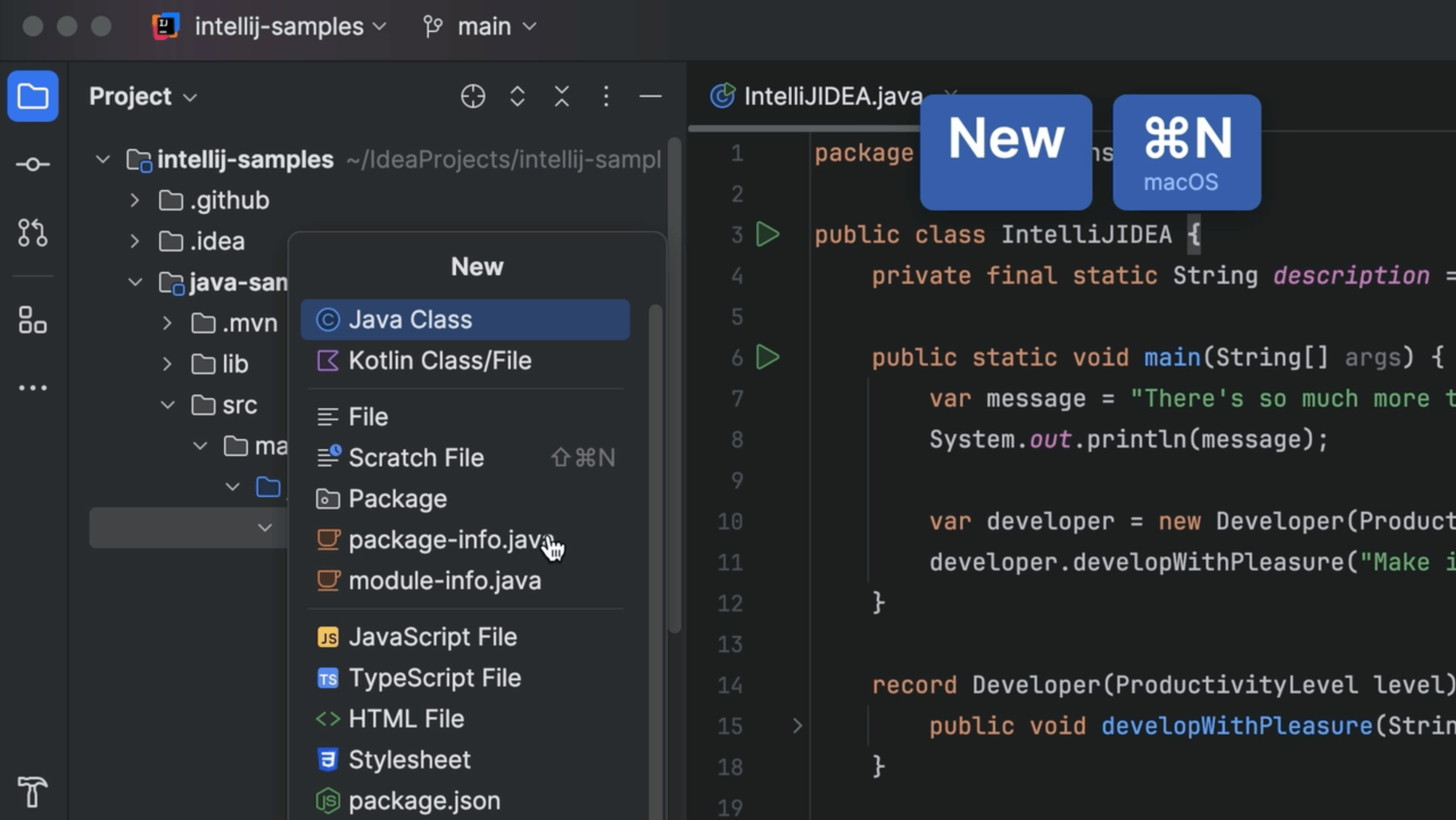Image resolution: width=1456 pixels, height=820 pixels.
Task: Open the Project tool window icon
Action: coord(32,96)
